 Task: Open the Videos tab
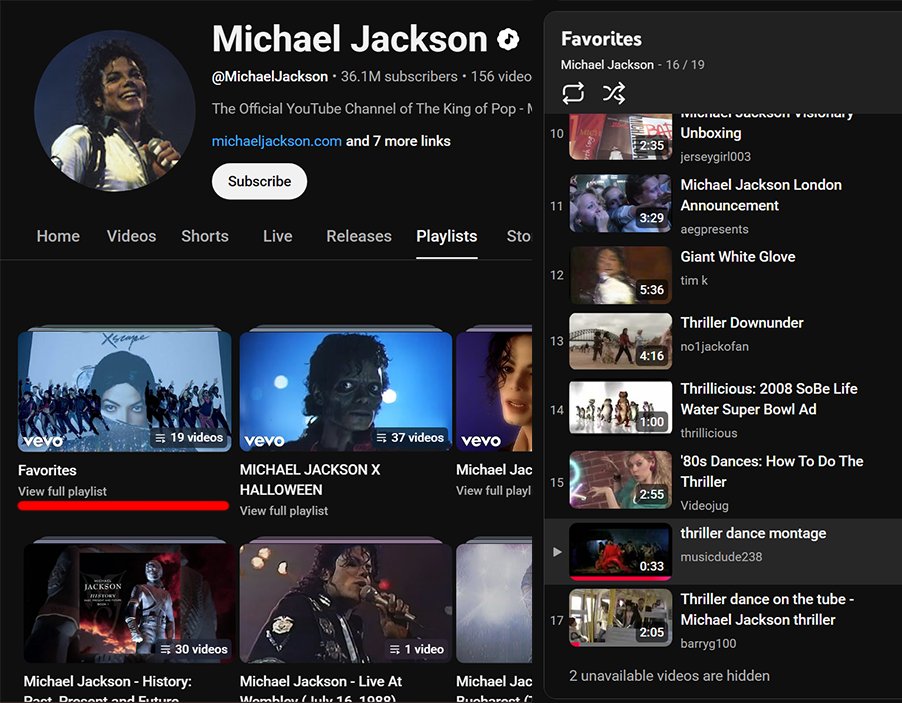tap(131, 236)
